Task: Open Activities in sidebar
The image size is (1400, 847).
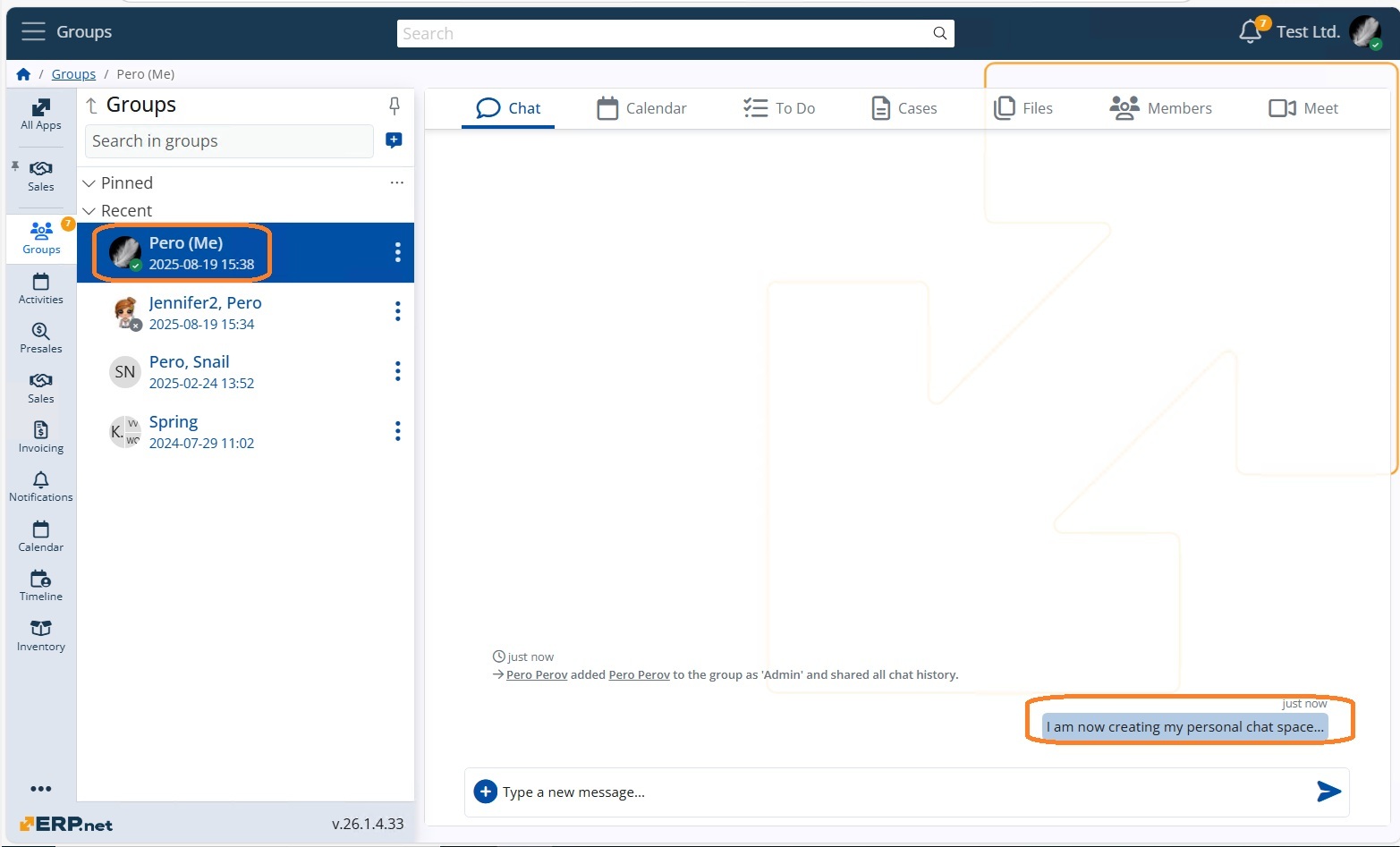Action: point(41,289)
